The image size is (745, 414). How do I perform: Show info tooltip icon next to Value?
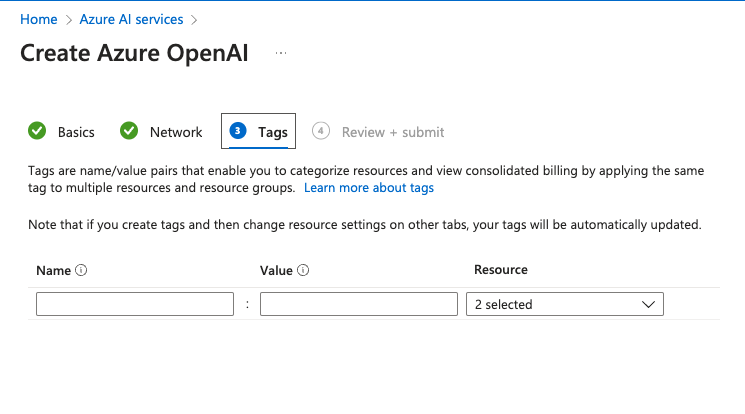[303, 270]
